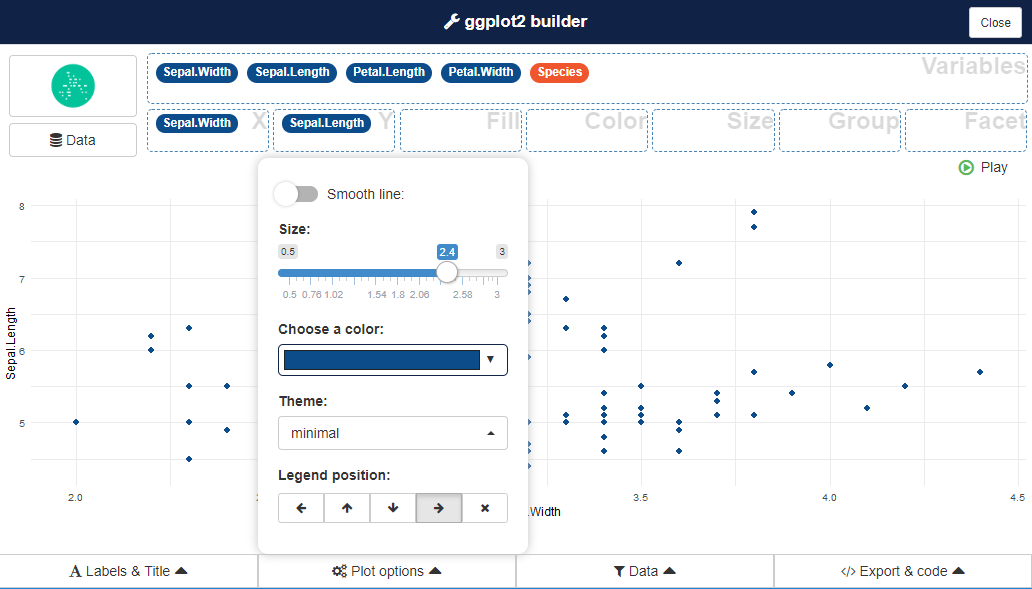Click the 1.54 tick on Size slider
The width and height of the screenshot is (1032, 589).
[377, 295]
